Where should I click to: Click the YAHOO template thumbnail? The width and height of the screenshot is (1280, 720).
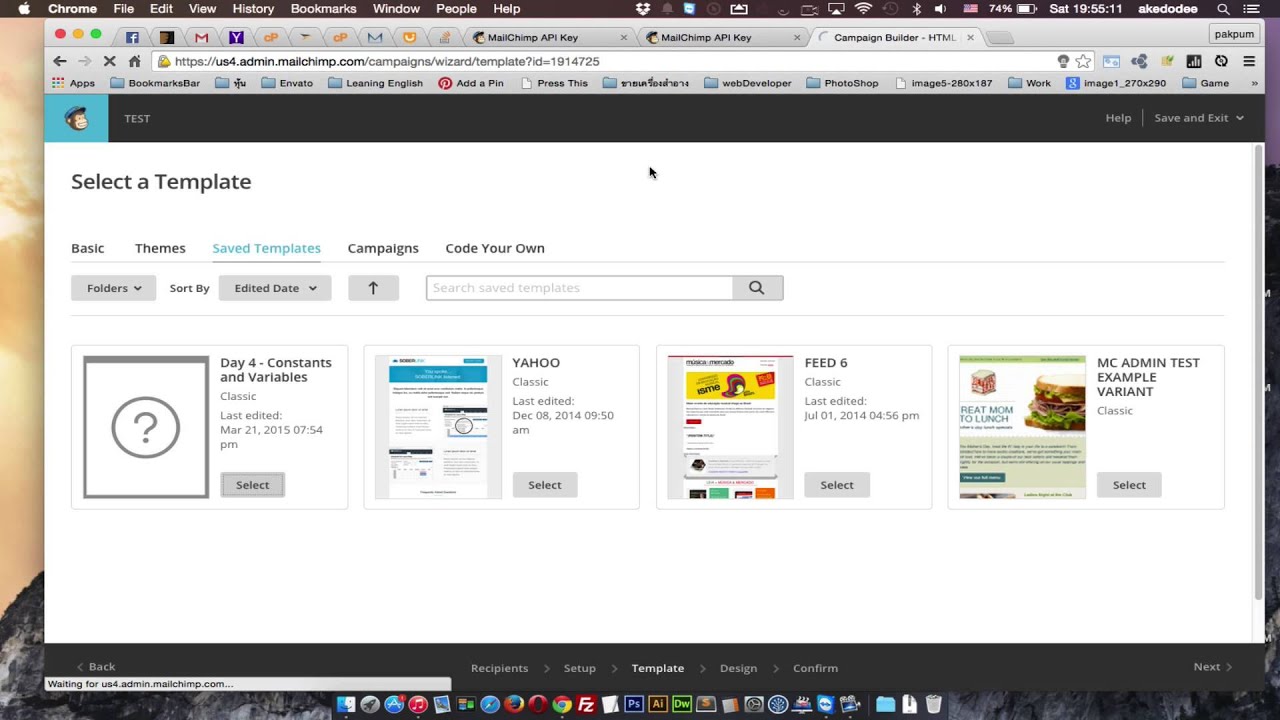[x=438, y=427]
